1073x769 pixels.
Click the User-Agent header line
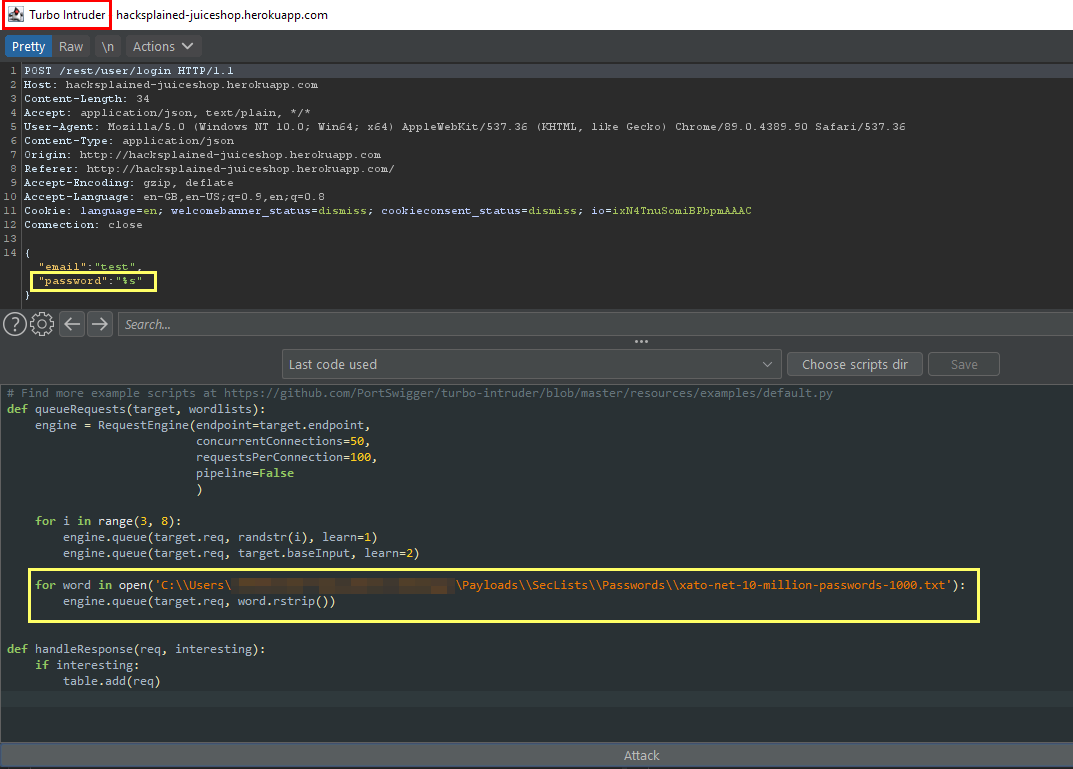tap(465, 127)
